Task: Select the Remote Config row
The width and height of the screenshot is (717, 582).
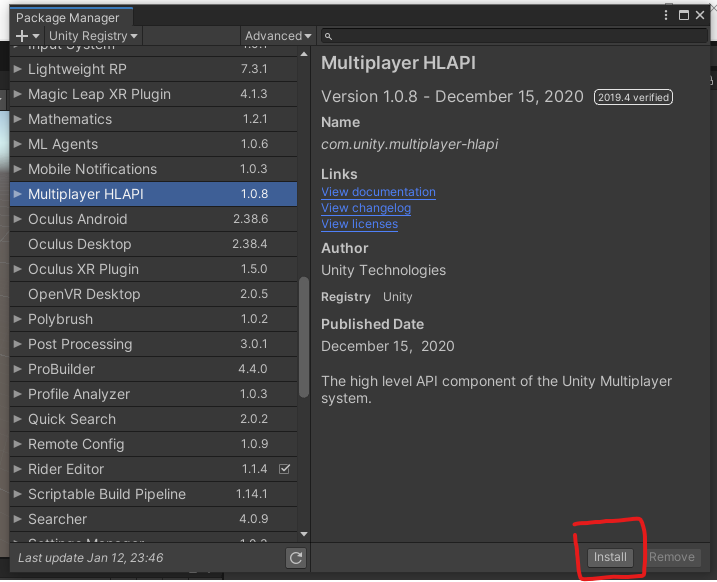Action: (x=154, y=444)
